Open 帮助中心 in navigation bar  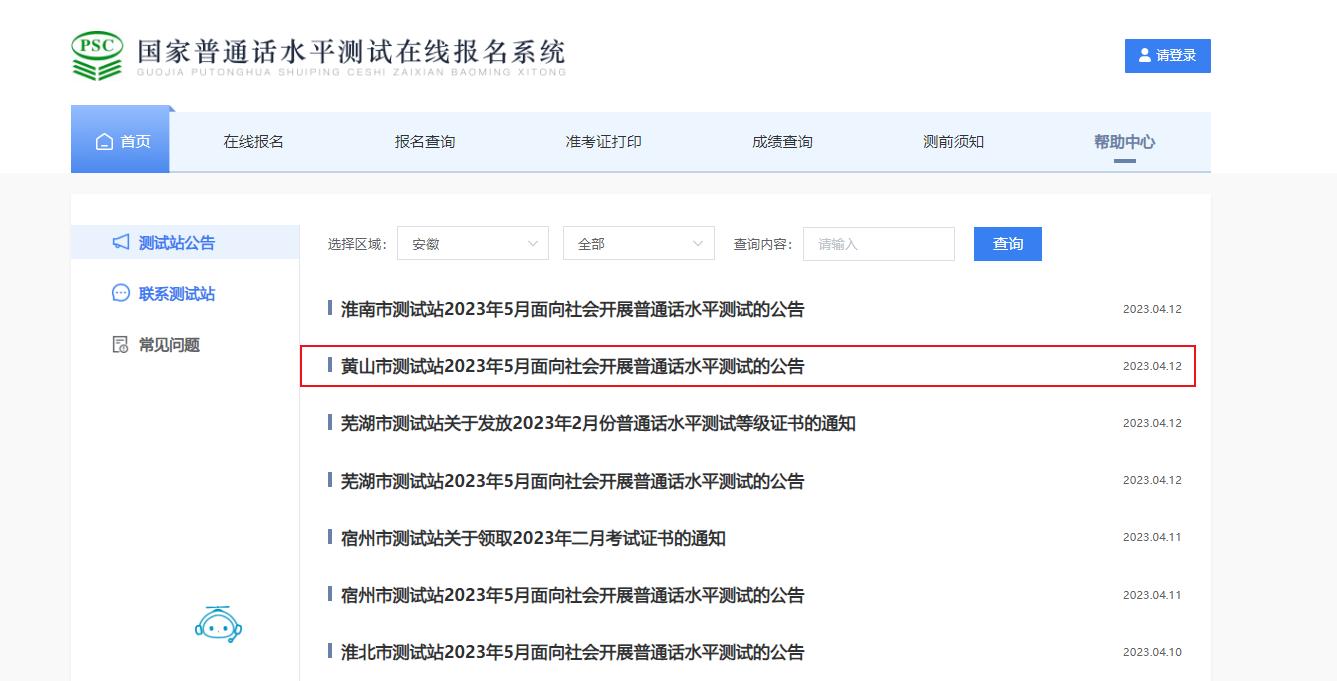coord(1124,142)
